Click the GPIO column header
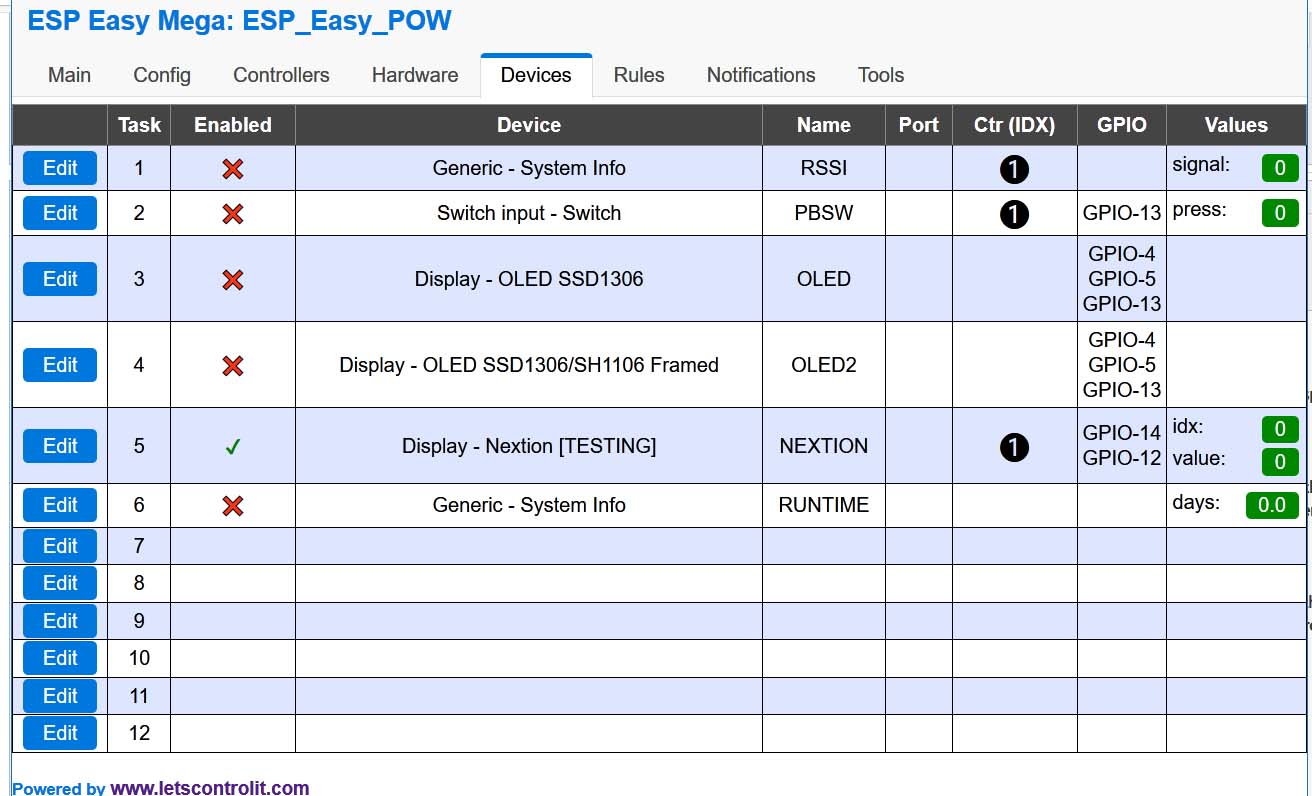 1122,125
